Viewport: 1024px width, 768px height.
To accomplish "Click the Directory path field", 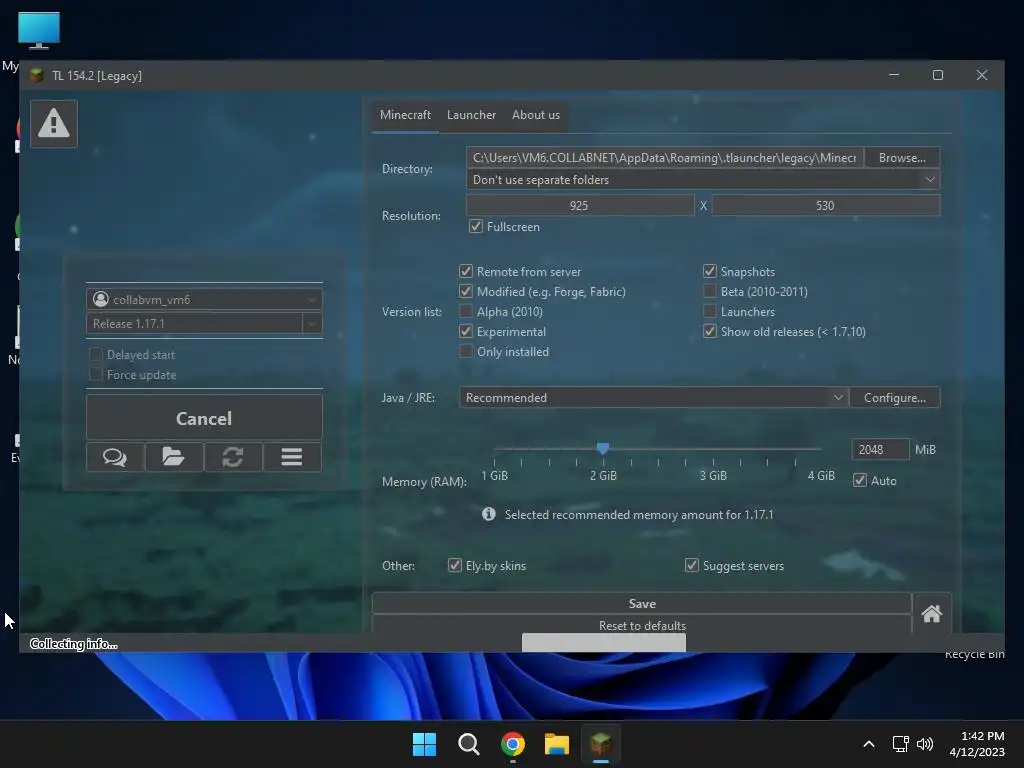I will point(665,157).
